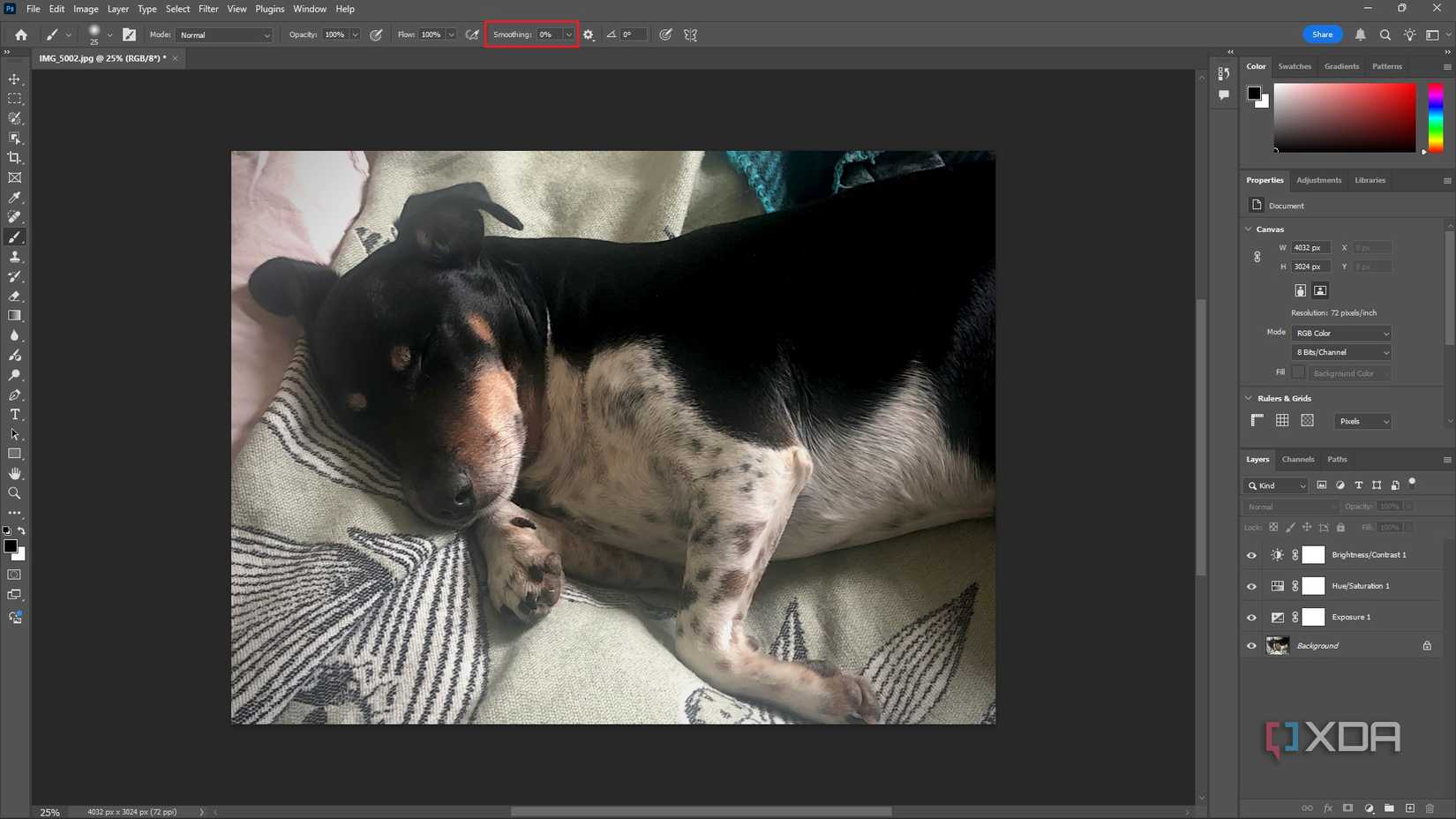This screenshot has height=819, width=1456.
Task: Add a layer mask
Action: [1348, 808]
